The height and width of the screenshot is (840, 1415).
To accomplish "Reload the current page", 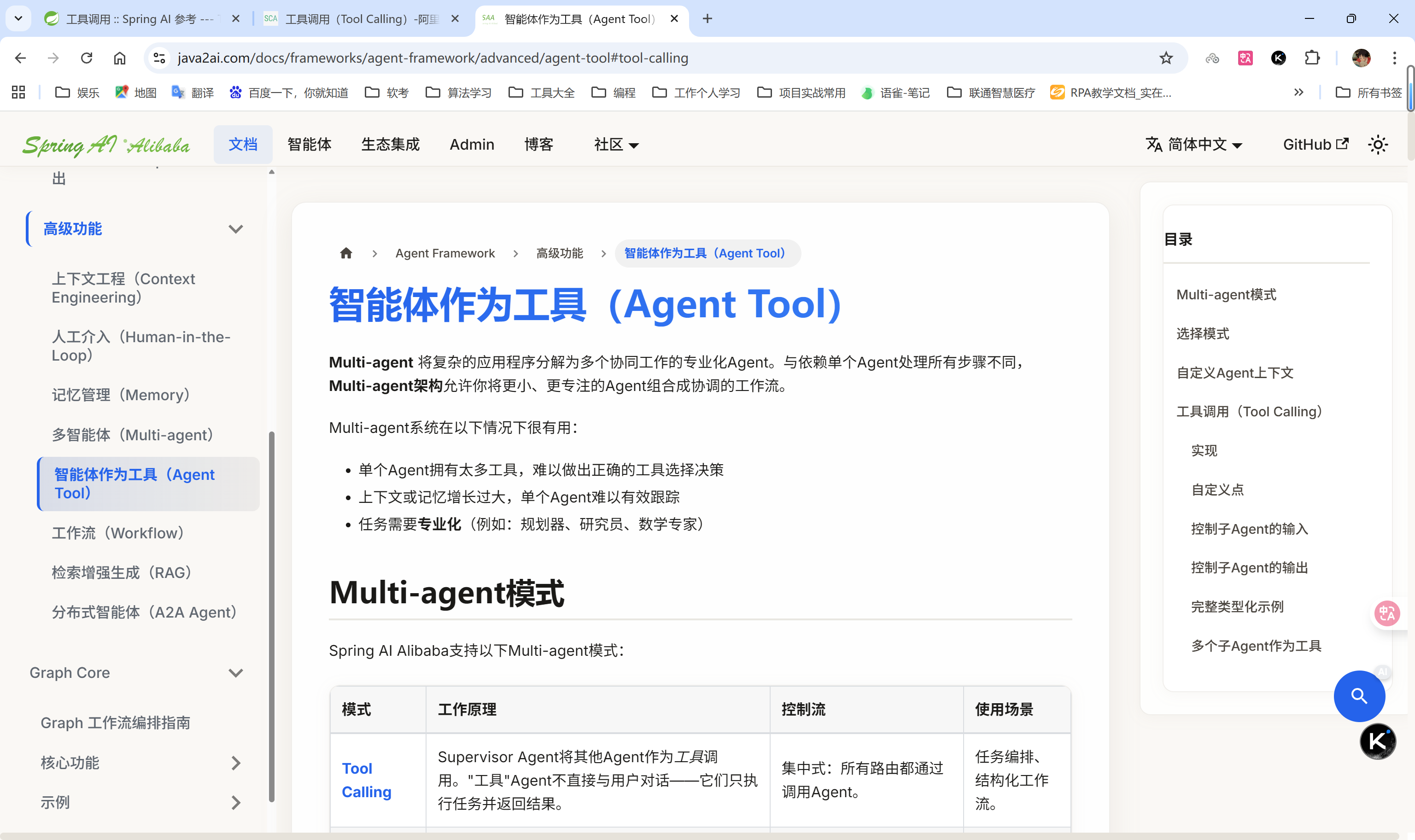I will tap(87, 58).
